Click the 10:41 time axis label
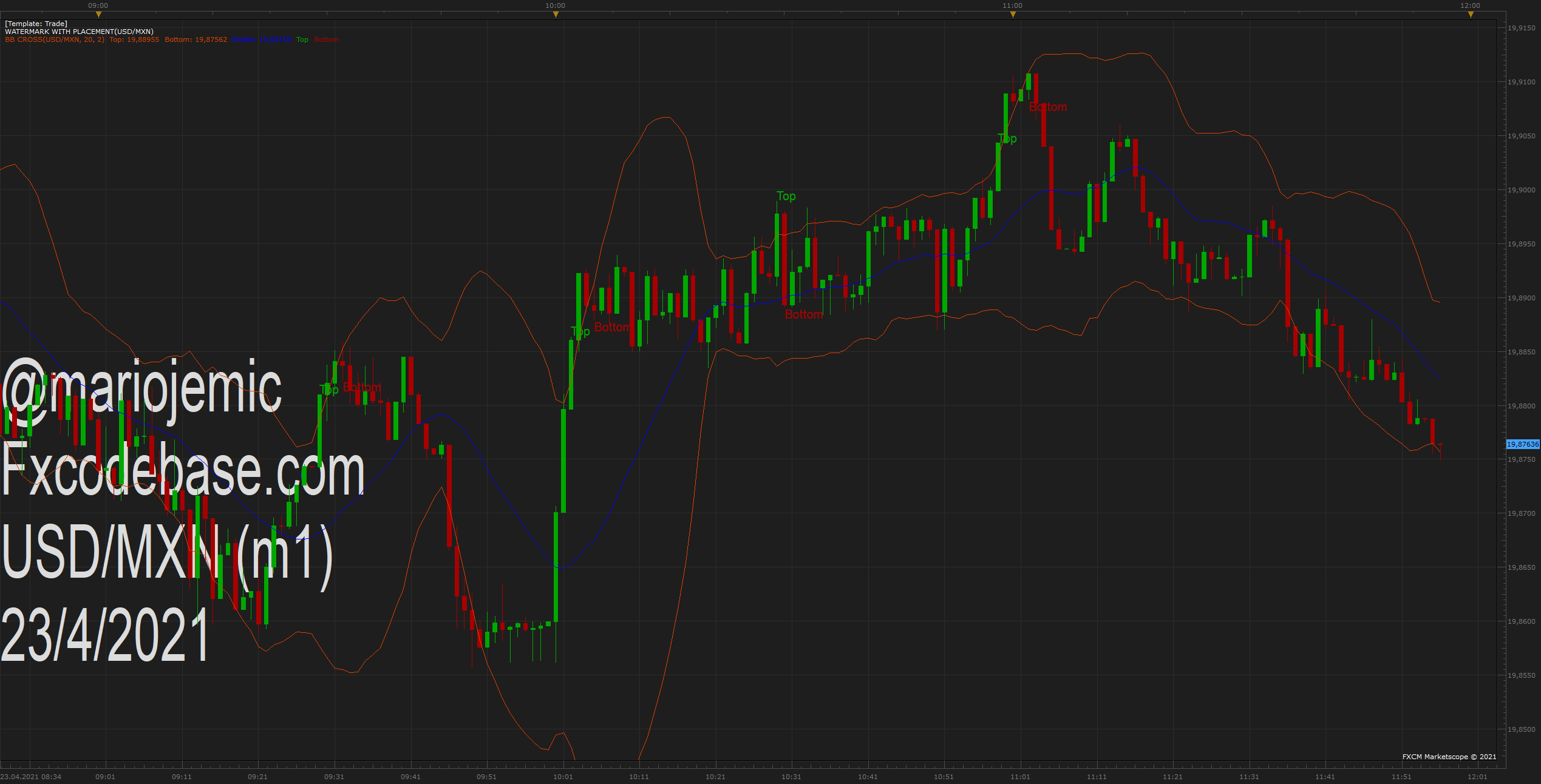The height and width of the screenshot is (784, 1541). [x=868, y=777]
